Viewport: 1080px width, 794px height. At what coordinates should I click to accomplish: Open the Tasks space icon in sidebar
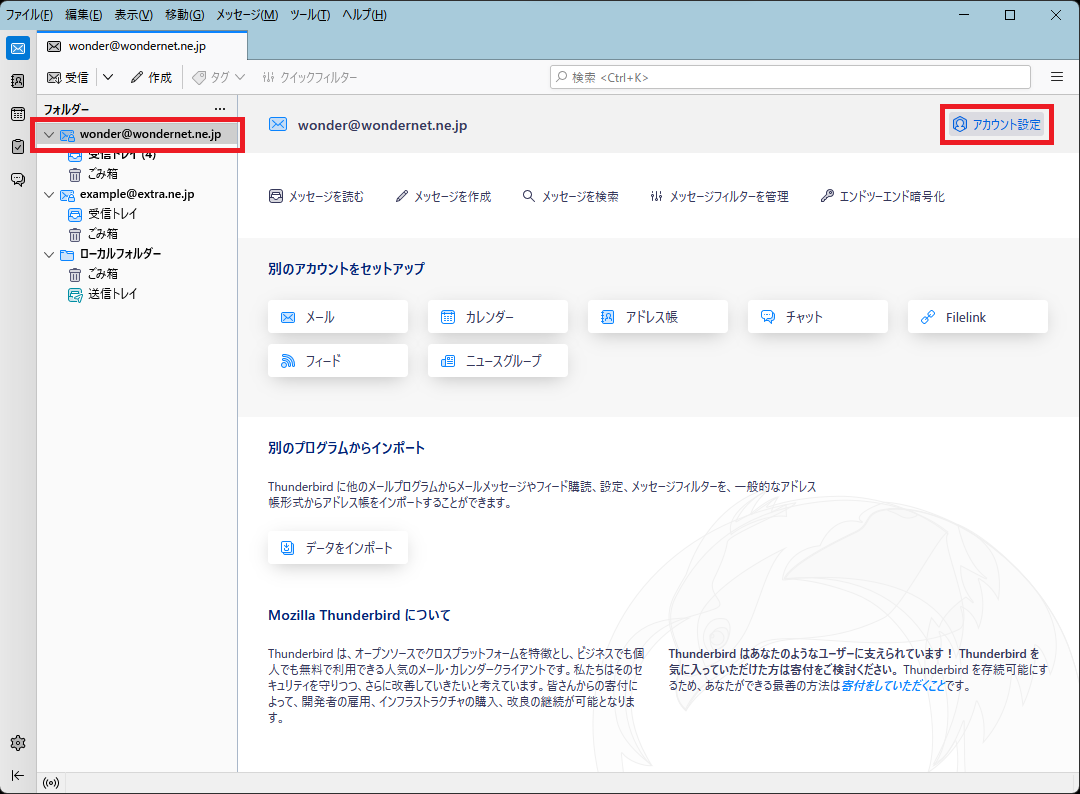tap(18, 147)
